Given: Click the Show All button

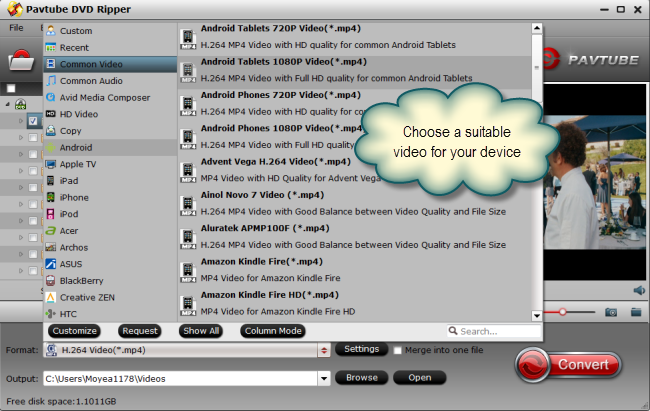Looking at the screenshot, I should 201,331.
